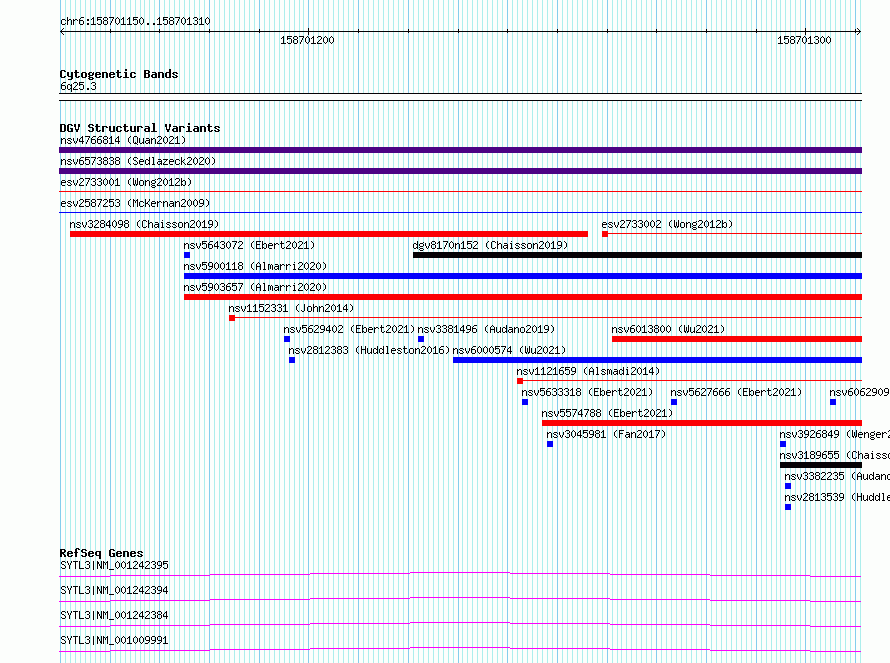
Task: Click esv2733001 (Wong2012b) label
Action: pyautogui.click(x=126, y=182)
